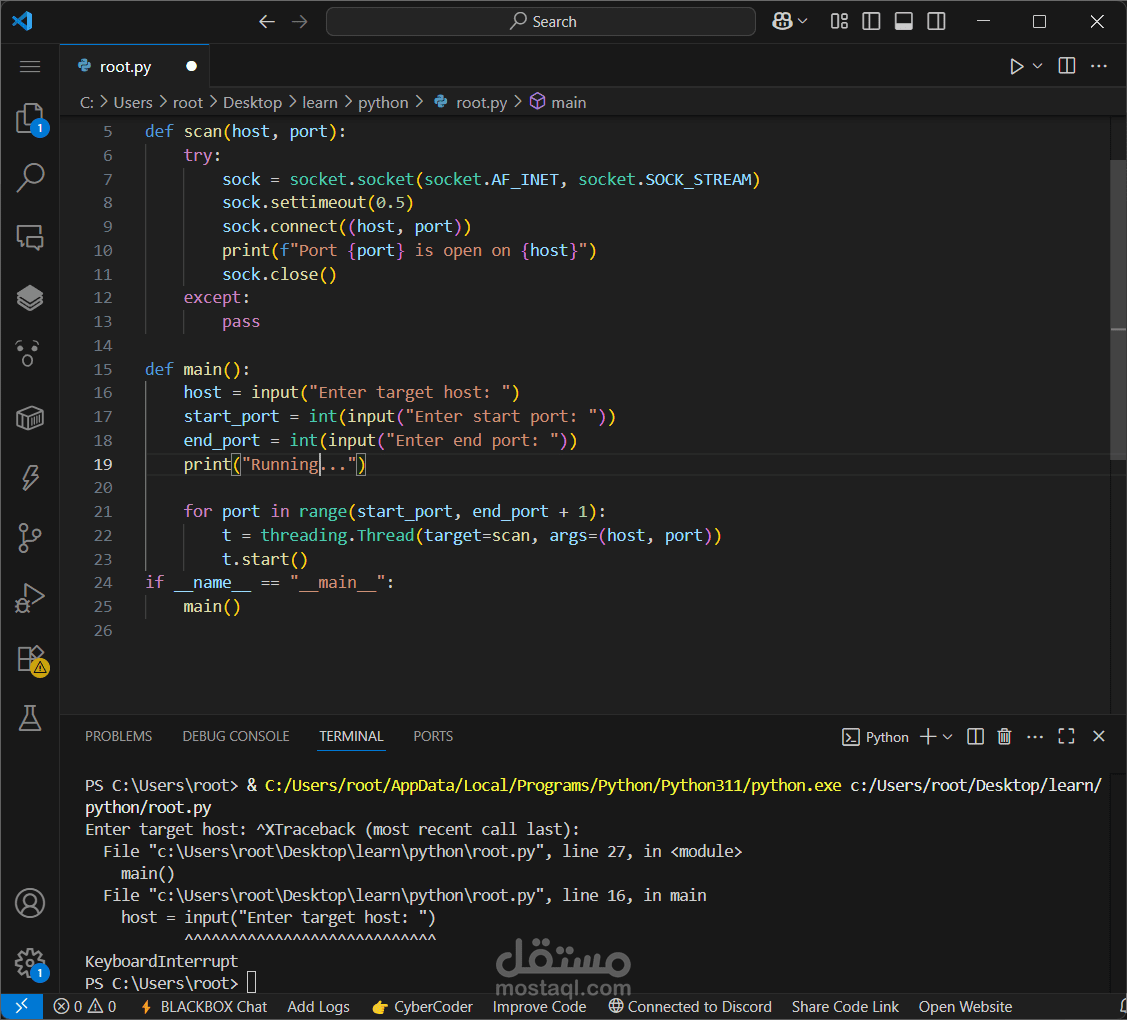This screenshot has width=1127, height=1020.
Task: Click the editor vertical scrollbar
Action: pos(1118,309)
